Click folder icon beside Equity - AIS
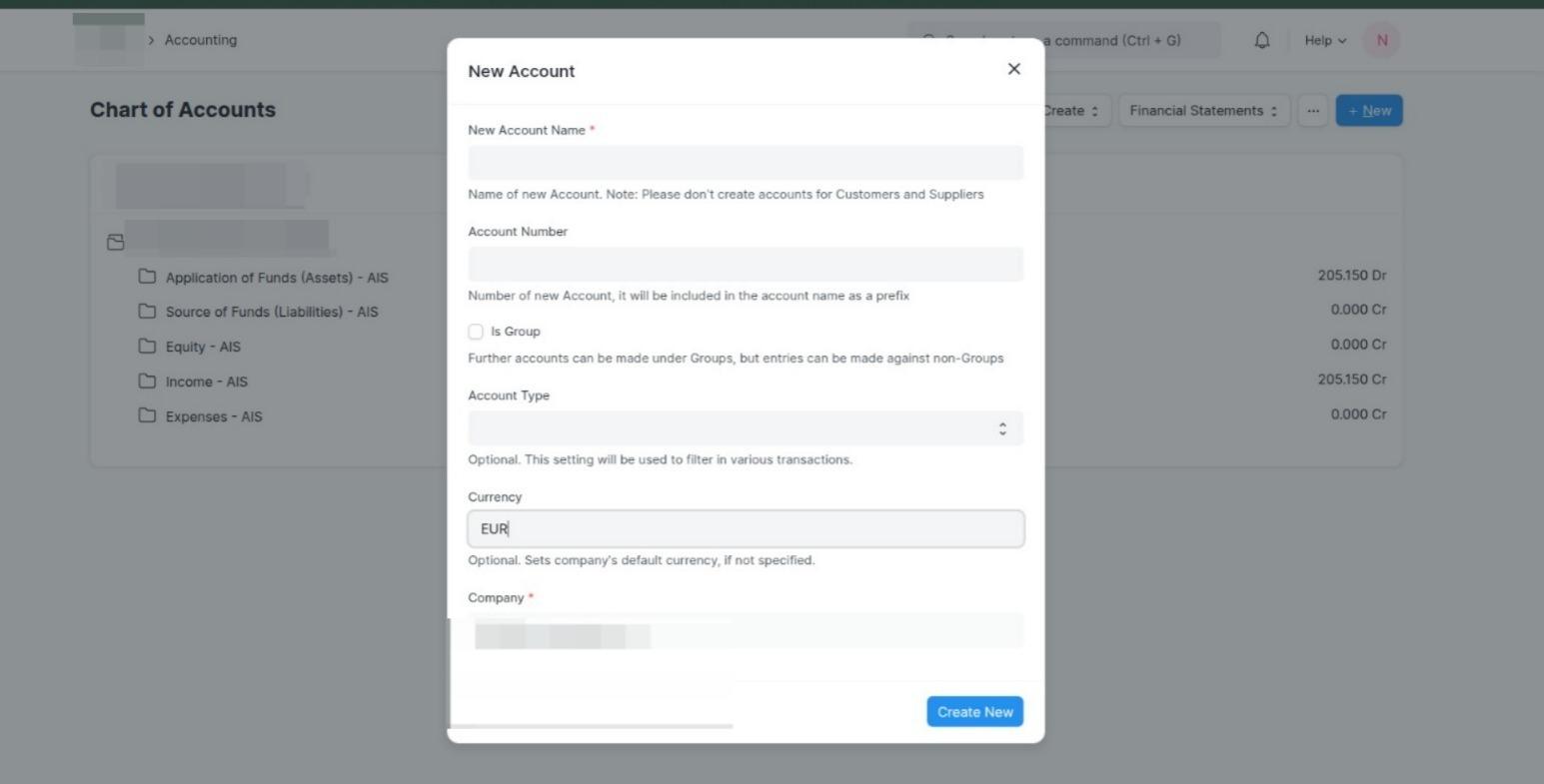The image size is (1544, 784). click(x=146, y=347)
